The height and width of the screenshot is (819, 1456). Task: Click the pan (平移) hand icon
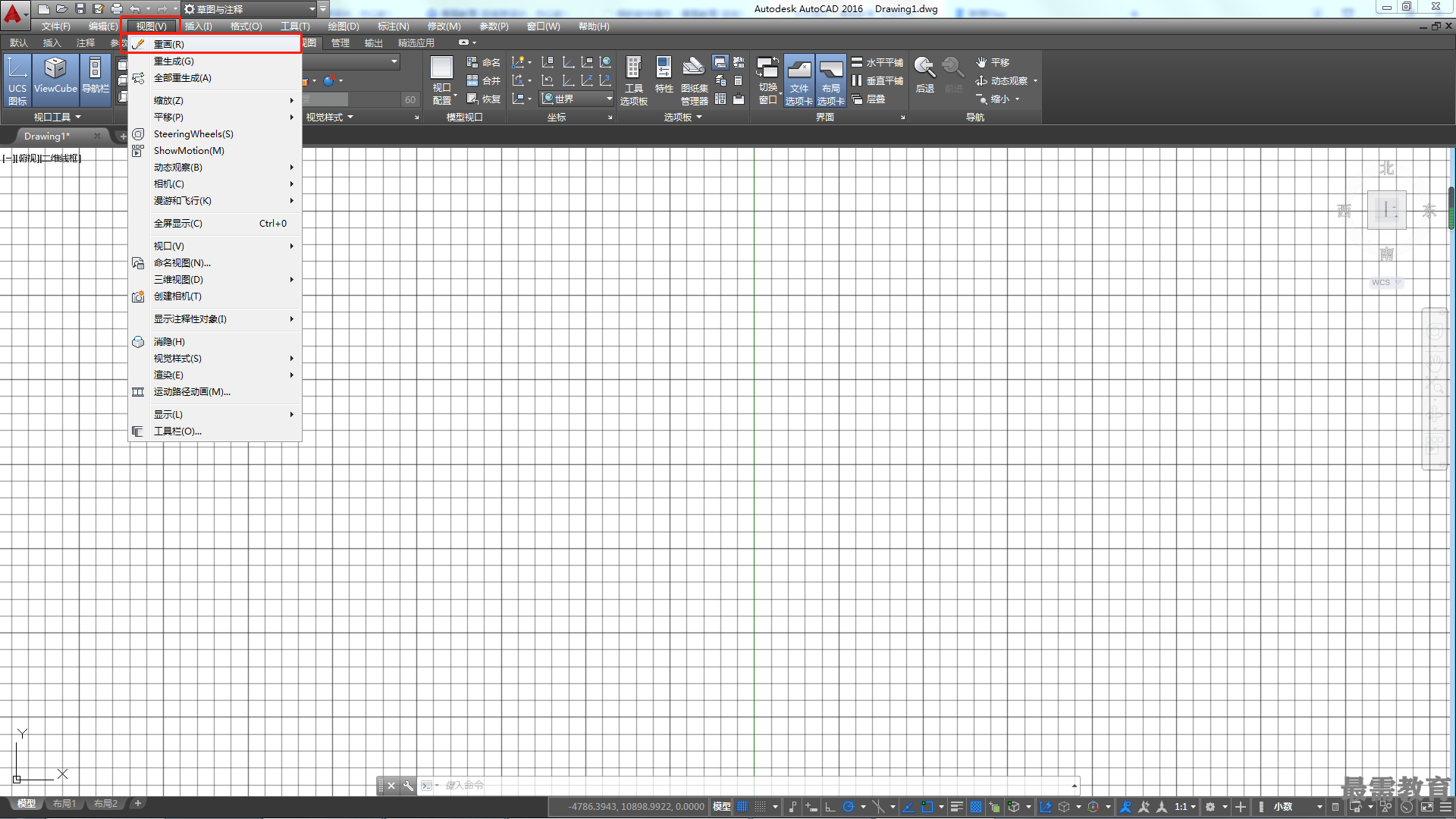[981, 62]
